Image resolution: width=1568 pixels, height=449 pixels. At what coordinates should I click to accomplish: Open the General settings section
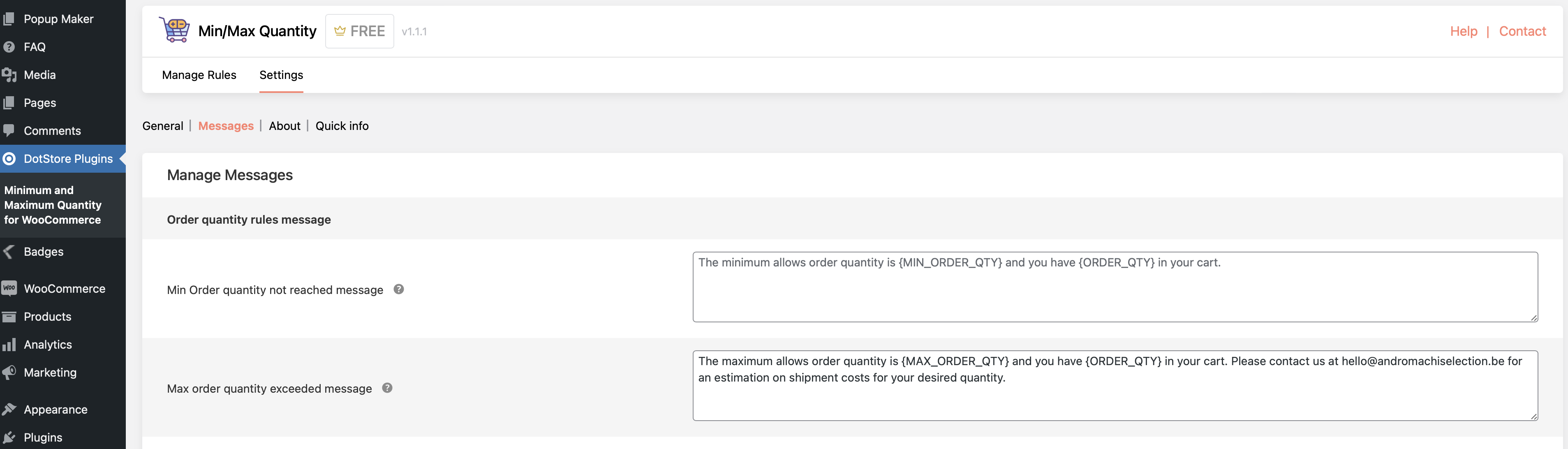tap(162, 126)
